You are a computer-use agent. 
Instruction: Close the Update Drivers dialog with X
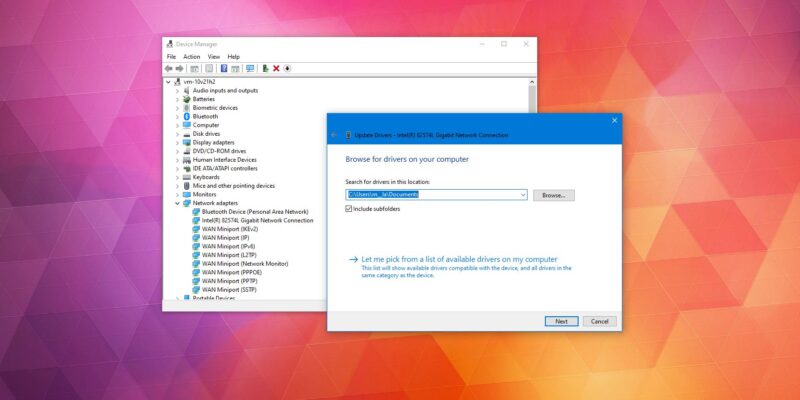click(614, 120)
